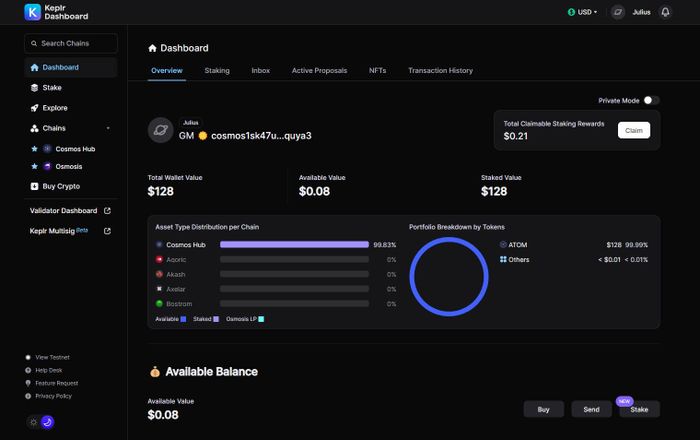
Task: Click the Feature Request lightbulb icon
Action: click(28, 383)
